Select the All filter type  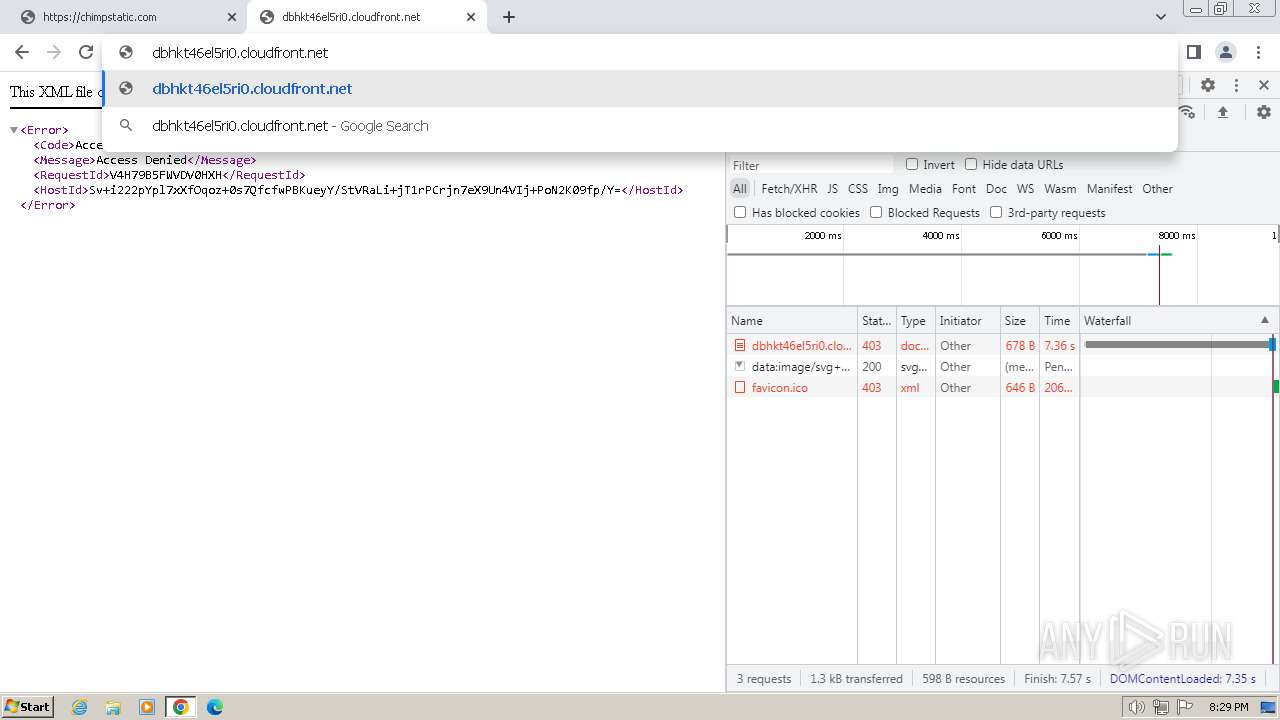point(739,189)
